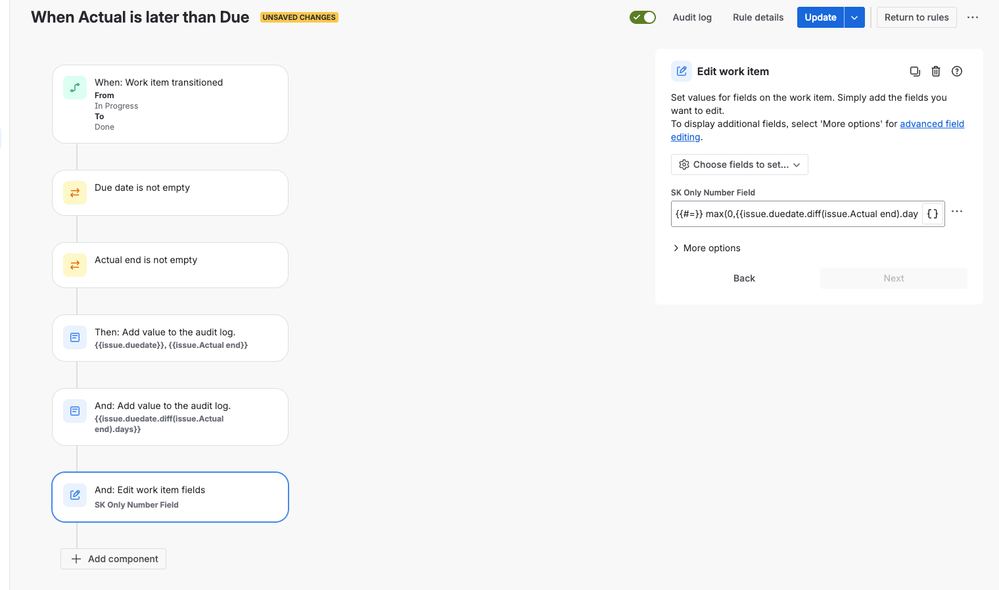This screenshot has height=590, width=999.
Task: Follow the advanced field editing link
Action: tap(931, 125)
